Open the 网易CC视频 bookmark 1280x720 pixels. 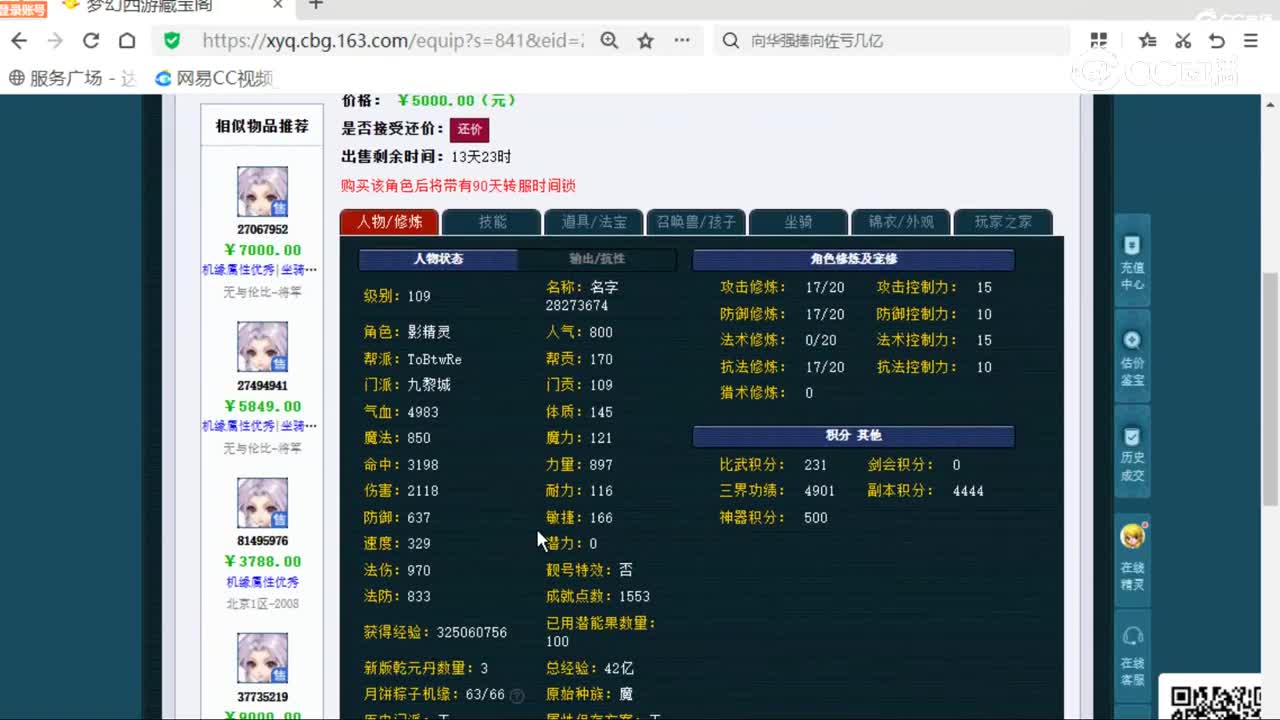click(213, 78)
